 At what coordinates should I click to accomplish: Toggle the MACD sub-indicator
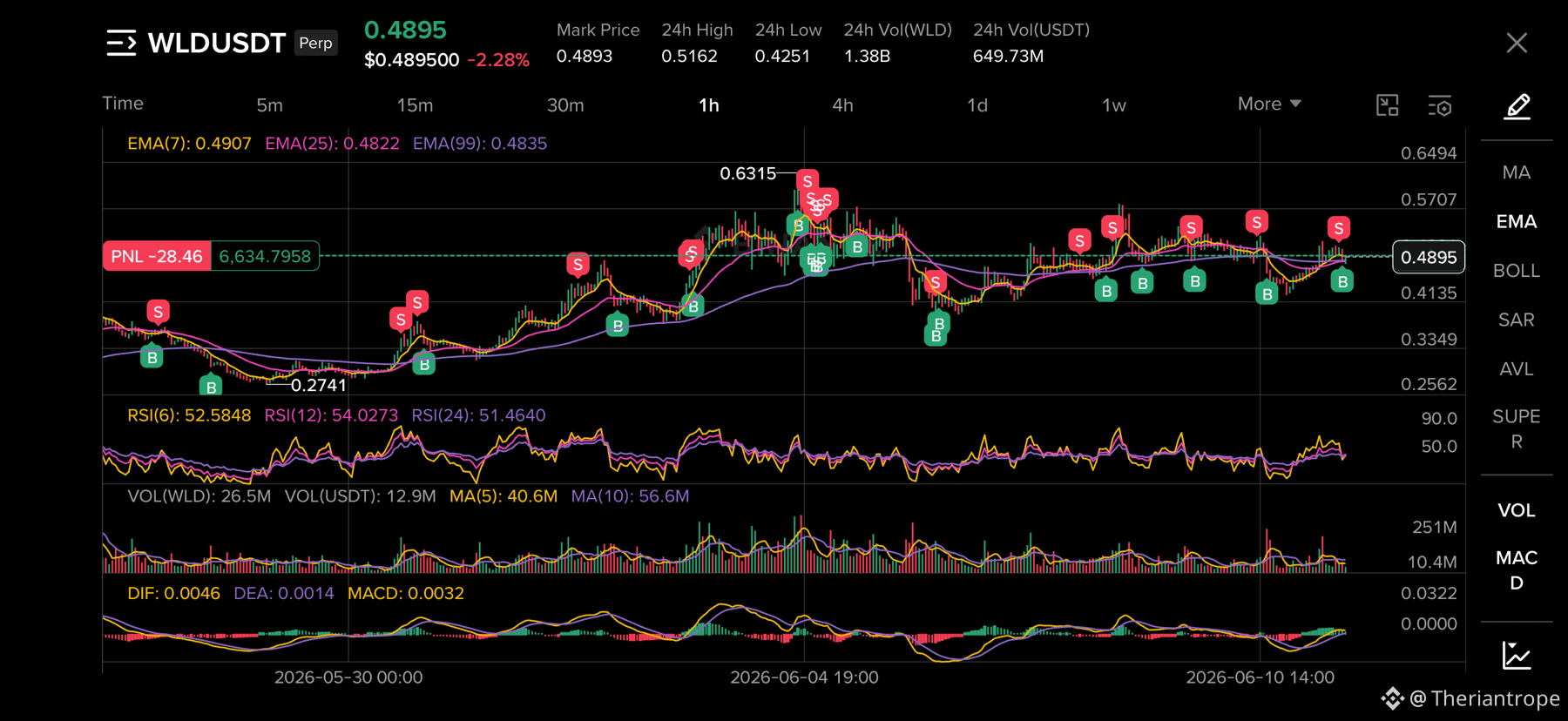[x=1517, y=570]
